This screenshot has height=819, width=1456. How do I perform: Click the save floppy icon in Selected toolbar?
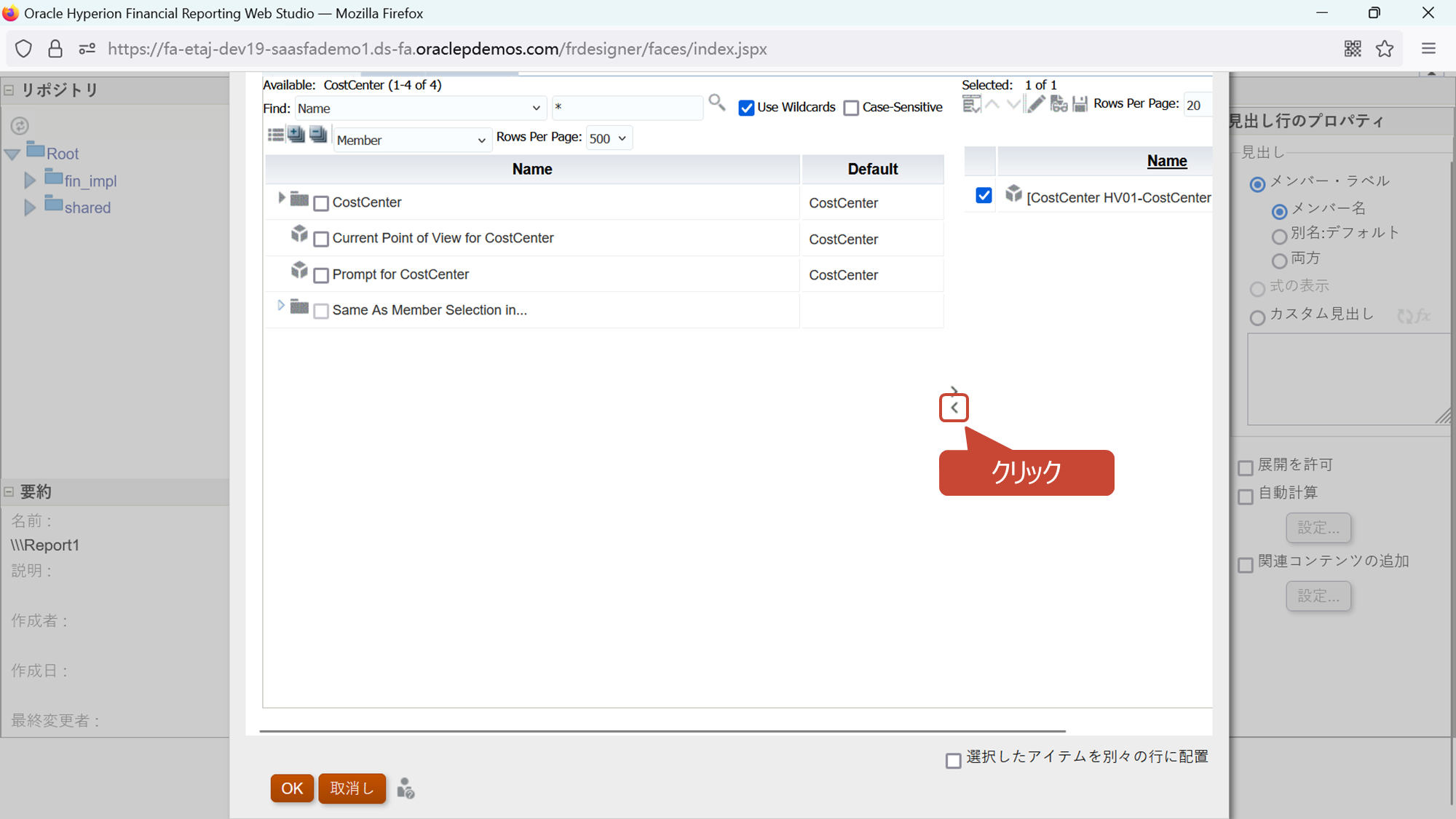[1080, 104]
